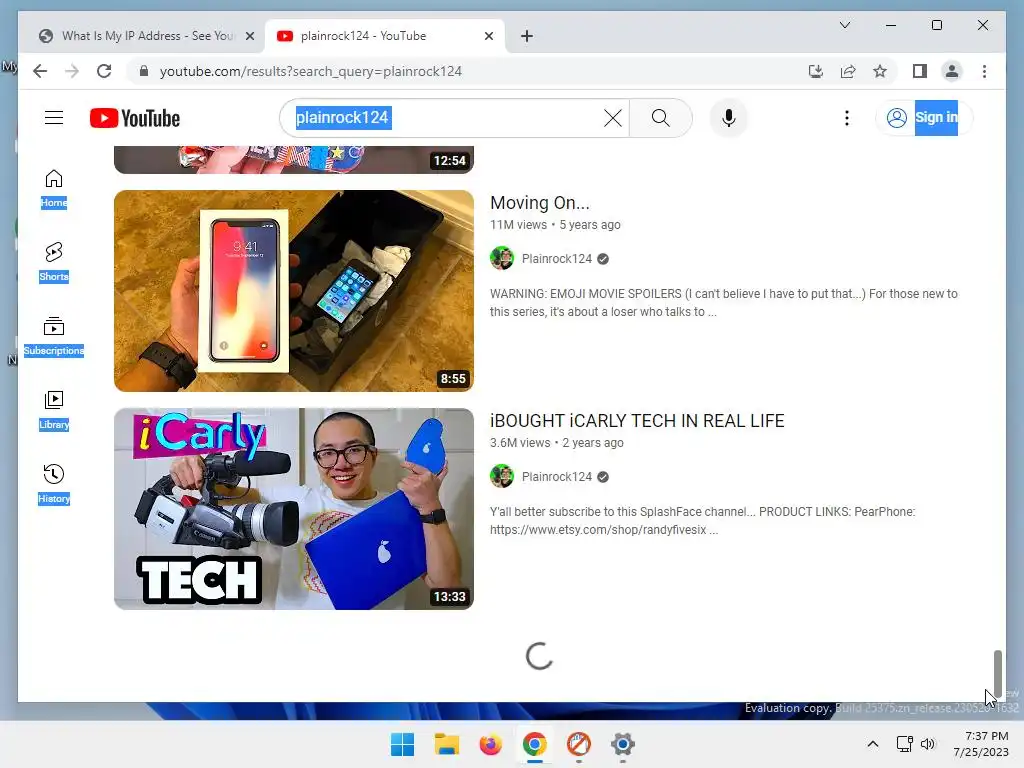Clear the search box with the X icon
Viewport: 1024px width, 768px height.
pyautogui.click(x=613, y=118)
